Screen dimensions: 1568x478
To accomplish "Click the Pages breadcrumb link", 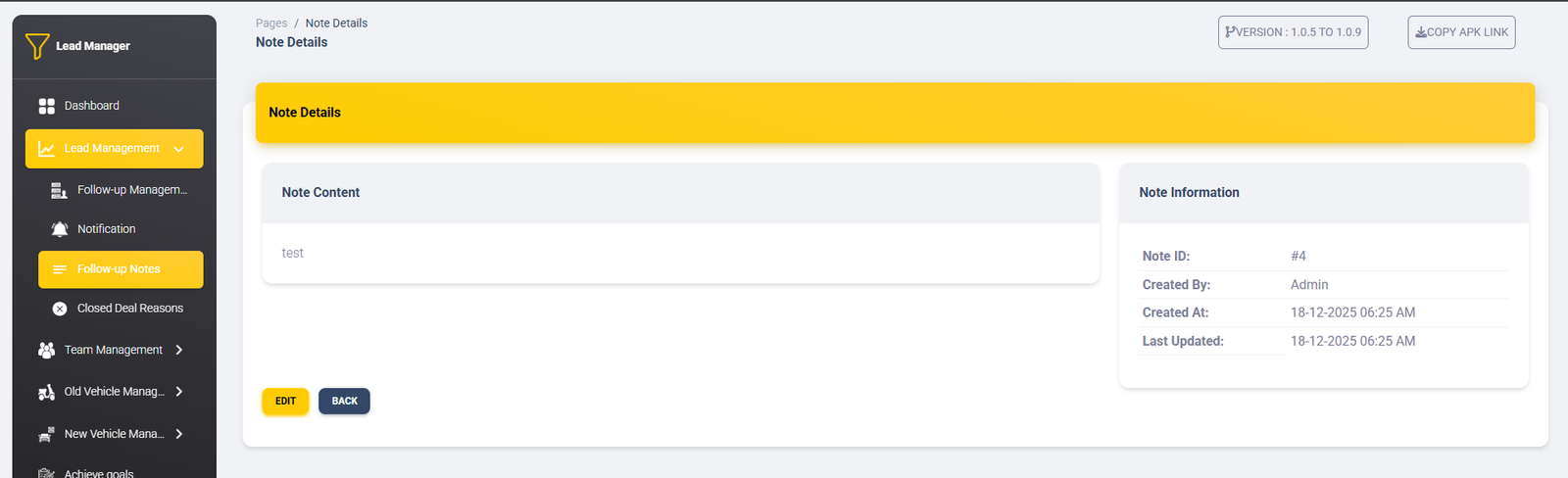I will coord(271,24).
